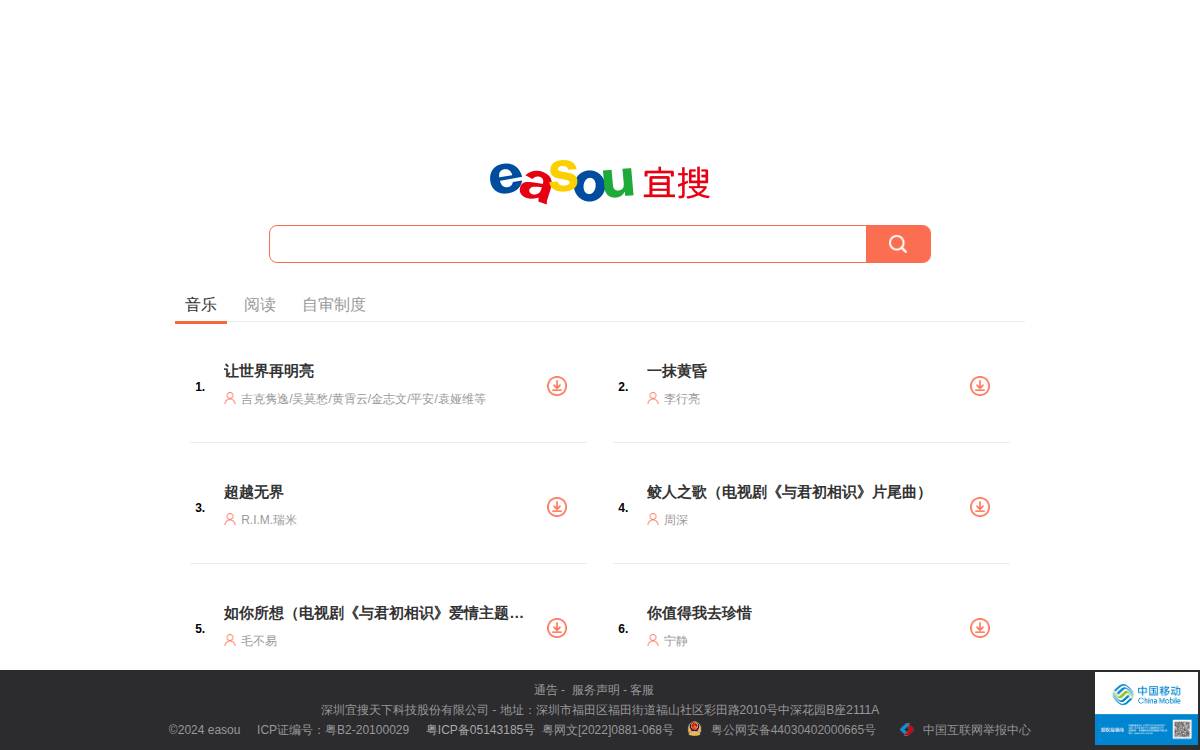Click the easou 宜搜 logo
Viewport: 1200px width, 750px height.
click(x=600, y=183)
